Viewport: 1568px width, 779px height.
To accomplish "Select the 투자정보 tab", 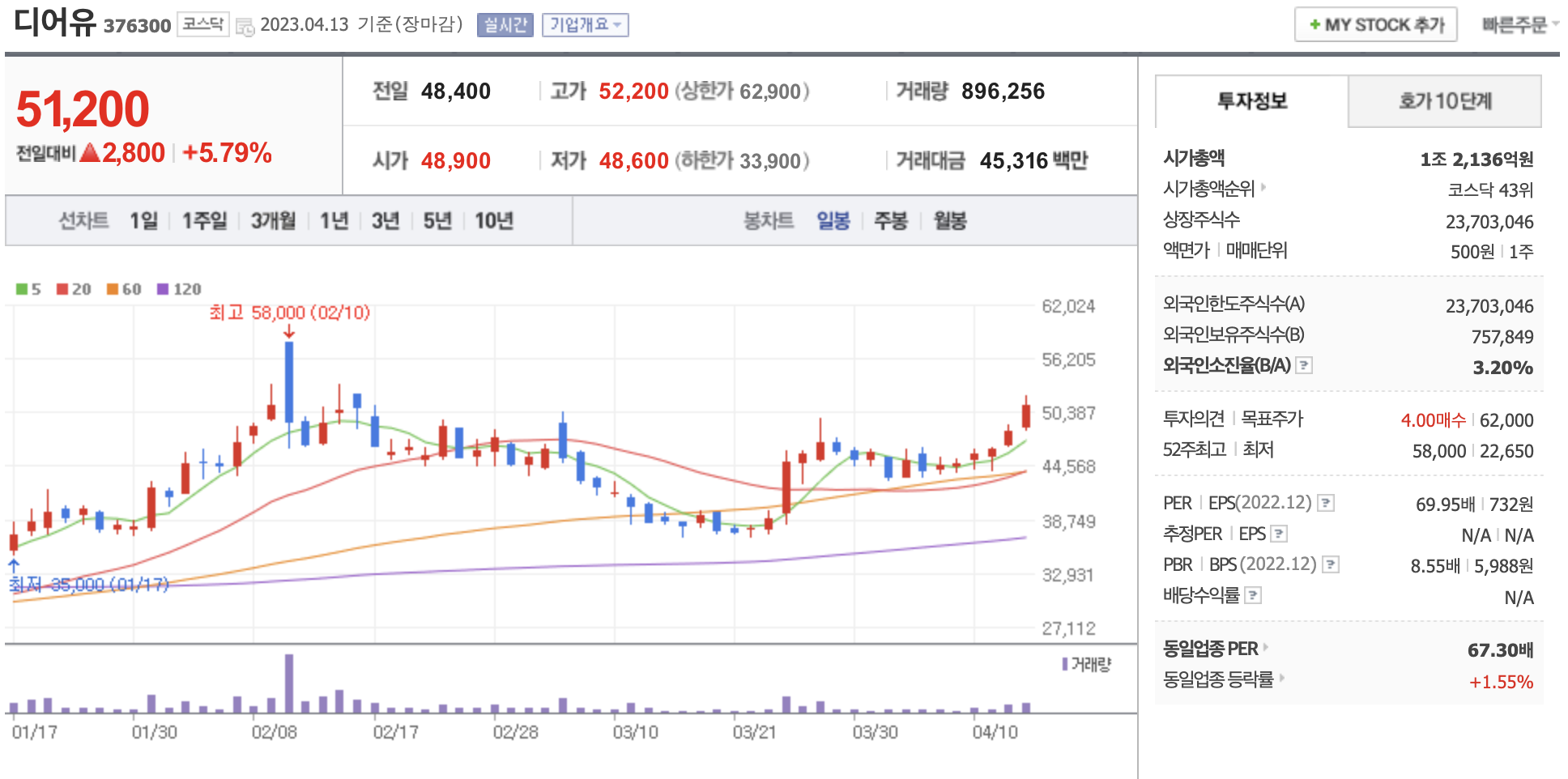I will click(x=1251, y=101).
